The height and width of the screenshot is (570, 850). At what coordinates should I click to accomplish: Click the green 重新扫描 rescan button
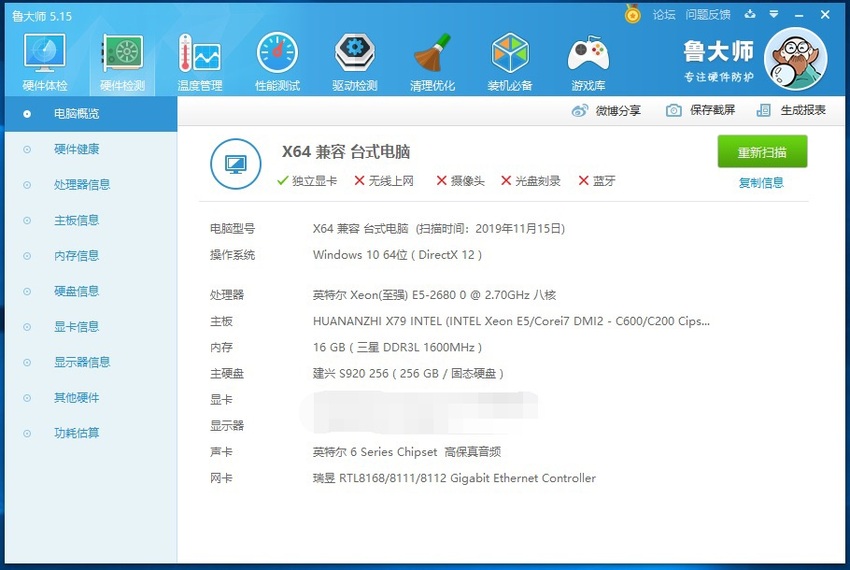point(762,152)
